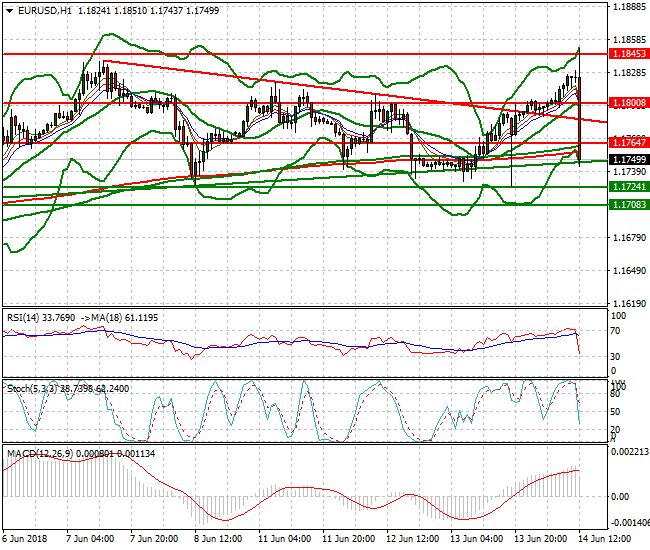Click the 7 Jun 04:00 time axis label

pyautogui.click(x=90, y=539)
